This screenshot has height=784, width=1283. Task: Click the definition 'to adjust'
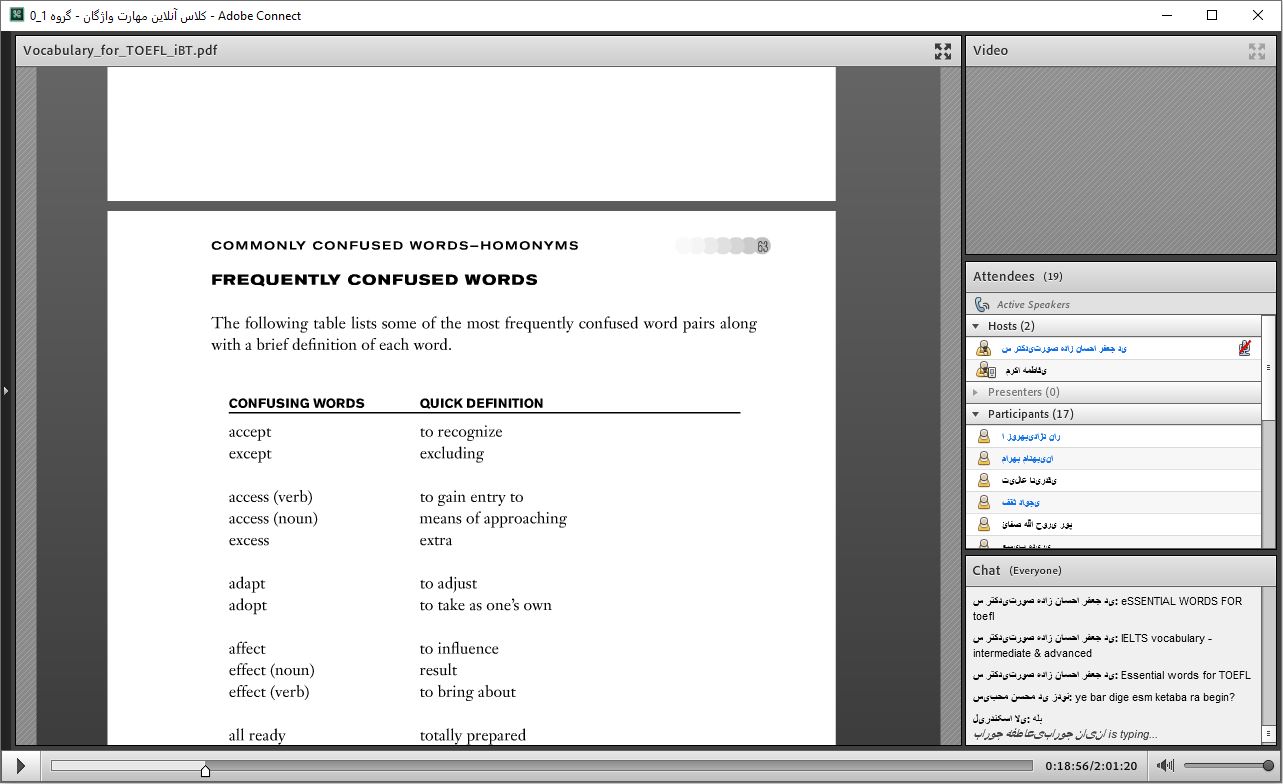click(448, 584)
